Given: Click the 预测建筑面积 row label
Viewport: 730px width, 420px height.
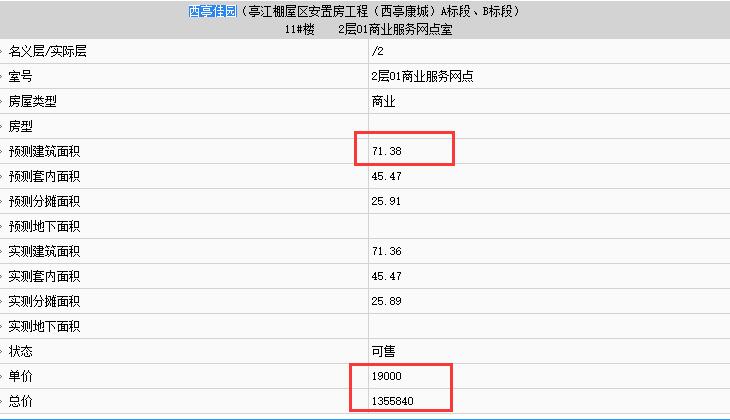Looking at the screenshot, I should [44, 151].
